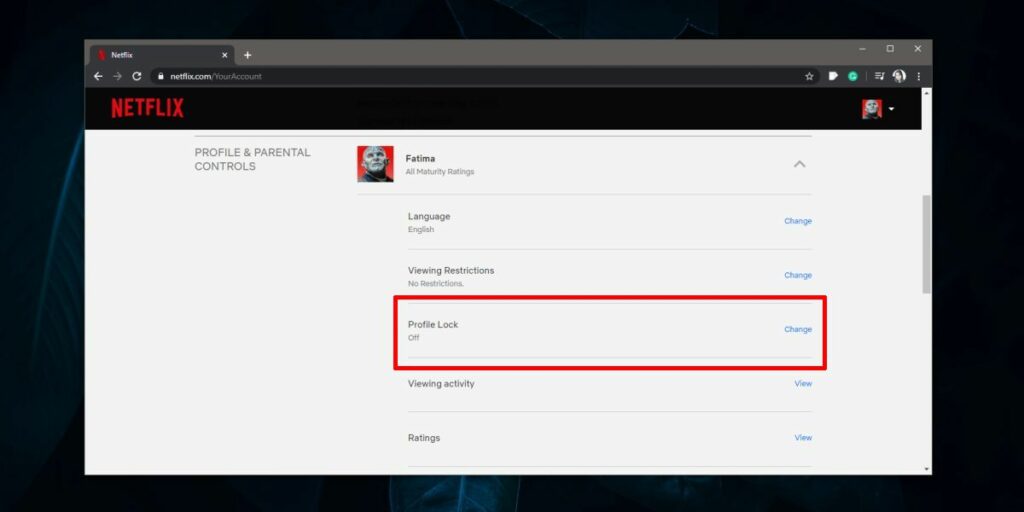The width and height of the screenshot is (1024, 512).
Task: View the Viewing activity
Action: coord(803,384)
